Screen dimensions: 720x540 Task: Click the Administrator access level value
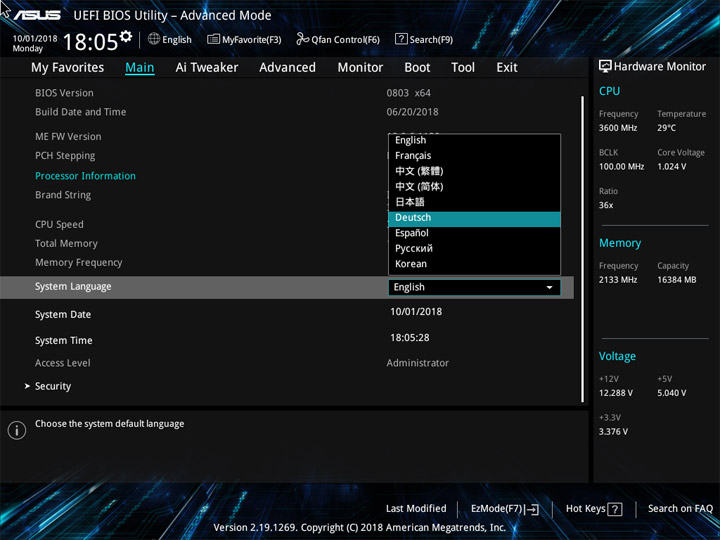point(417,363)
